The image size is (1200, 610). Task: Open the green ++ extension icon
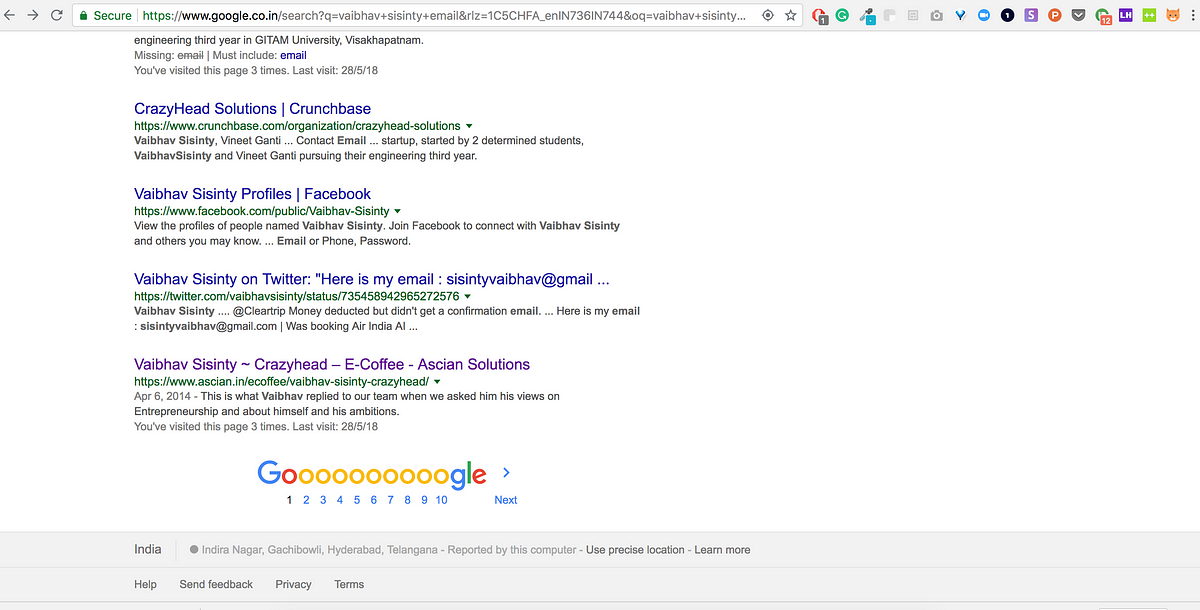pos(1150,15)
